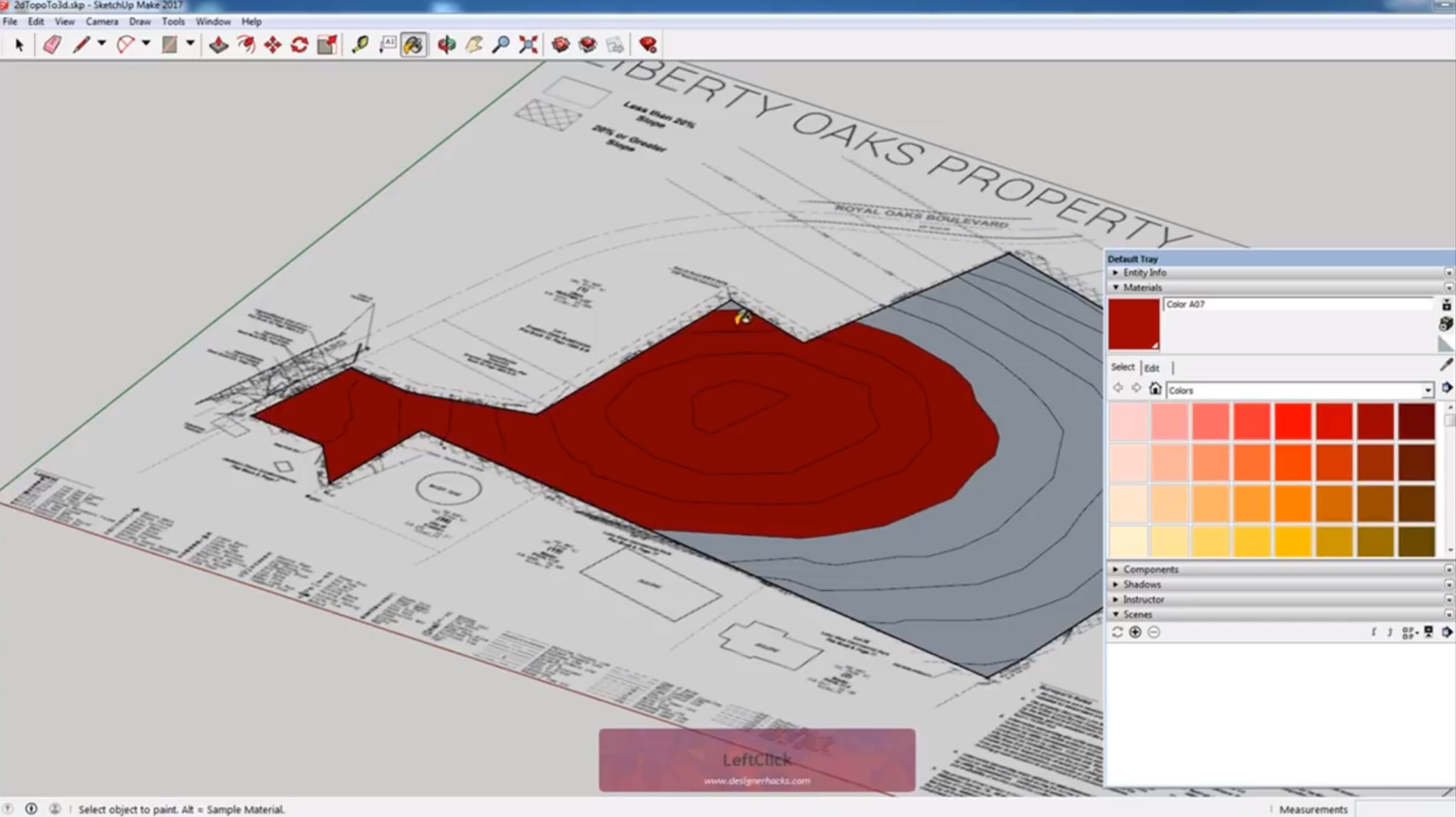Click Remove Scene minus icon
The width and height of the screenshot is (1456, 817).
tap(1154, 633)
